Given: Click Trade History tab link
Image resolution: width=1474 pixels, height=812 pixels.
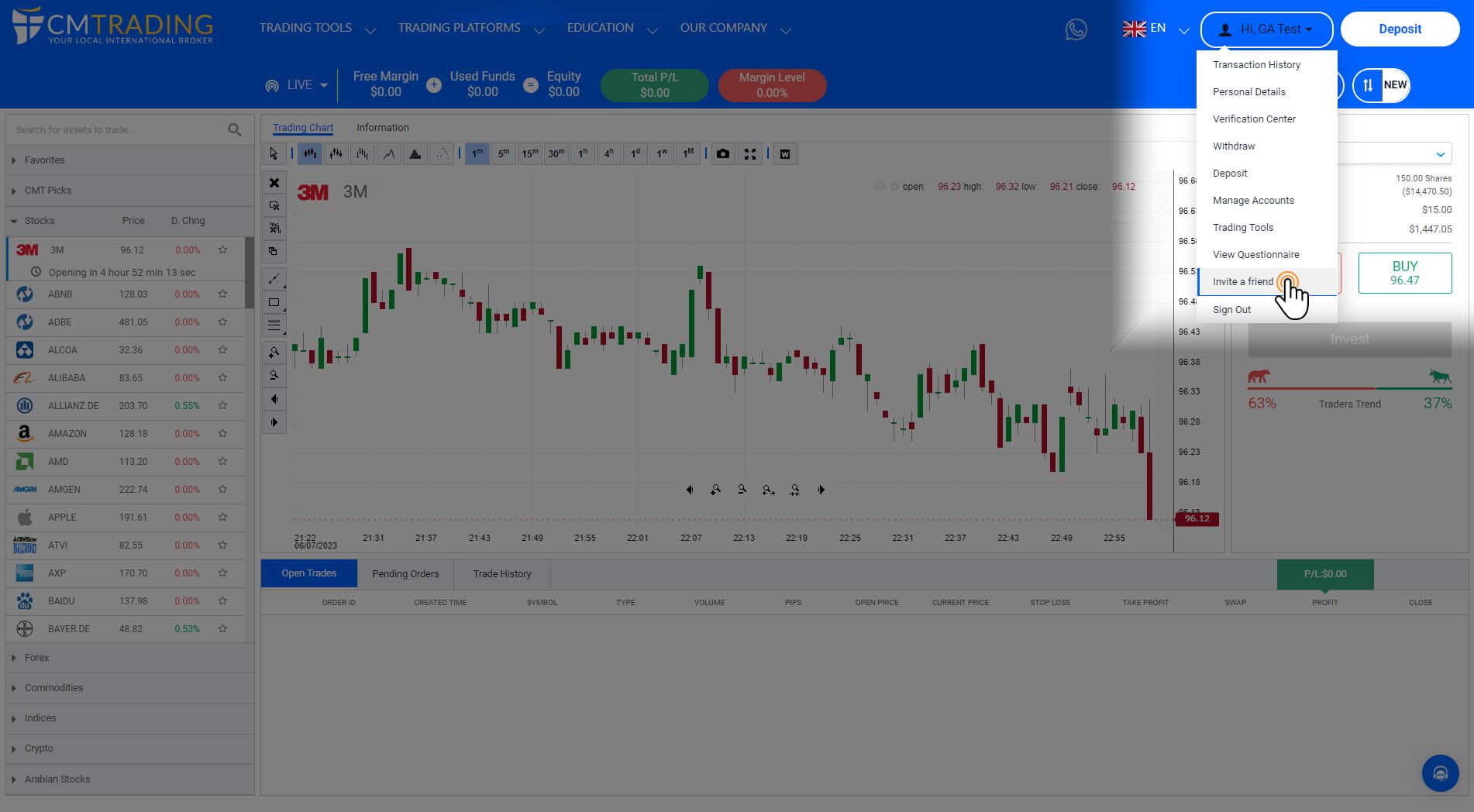Looking at the screenshot, I should (x=502, y=574).
